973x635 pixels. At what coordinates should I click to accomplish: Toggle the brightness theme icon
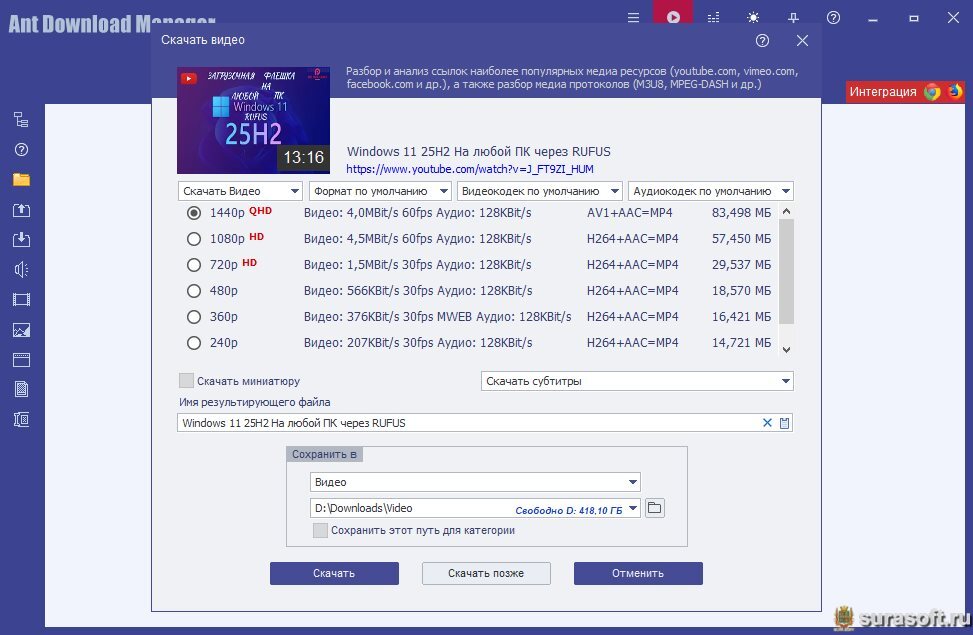point(753,17)
